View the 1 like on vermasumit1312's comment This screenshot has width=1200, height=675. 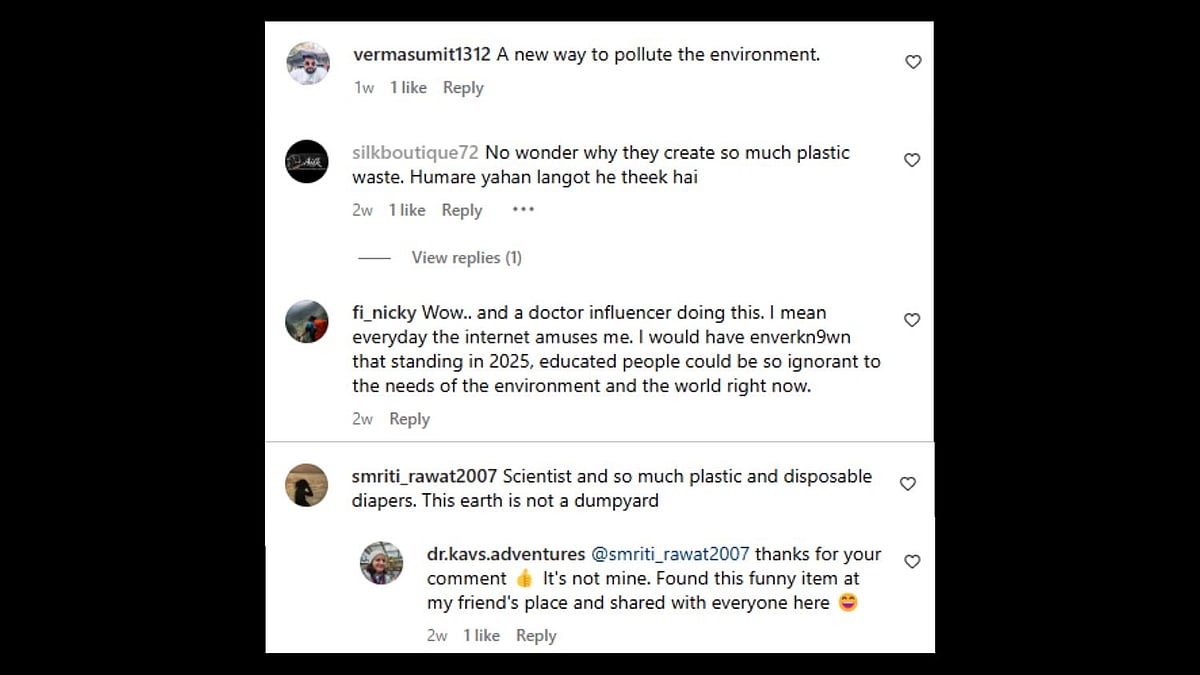(x=408, y=88)
